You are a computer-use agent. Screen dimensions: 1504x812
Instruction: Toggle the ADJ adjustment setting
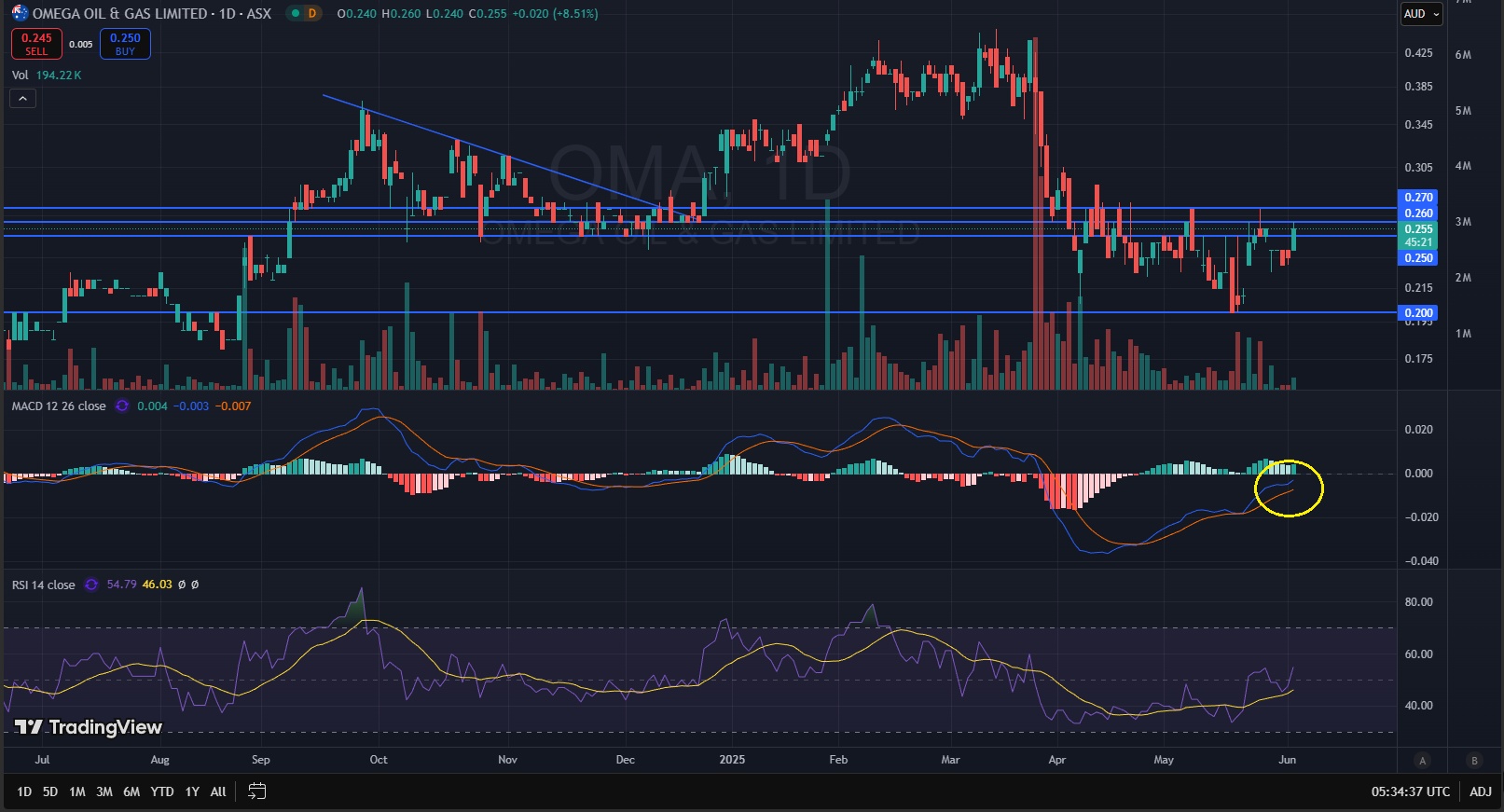coord(1481,791)
